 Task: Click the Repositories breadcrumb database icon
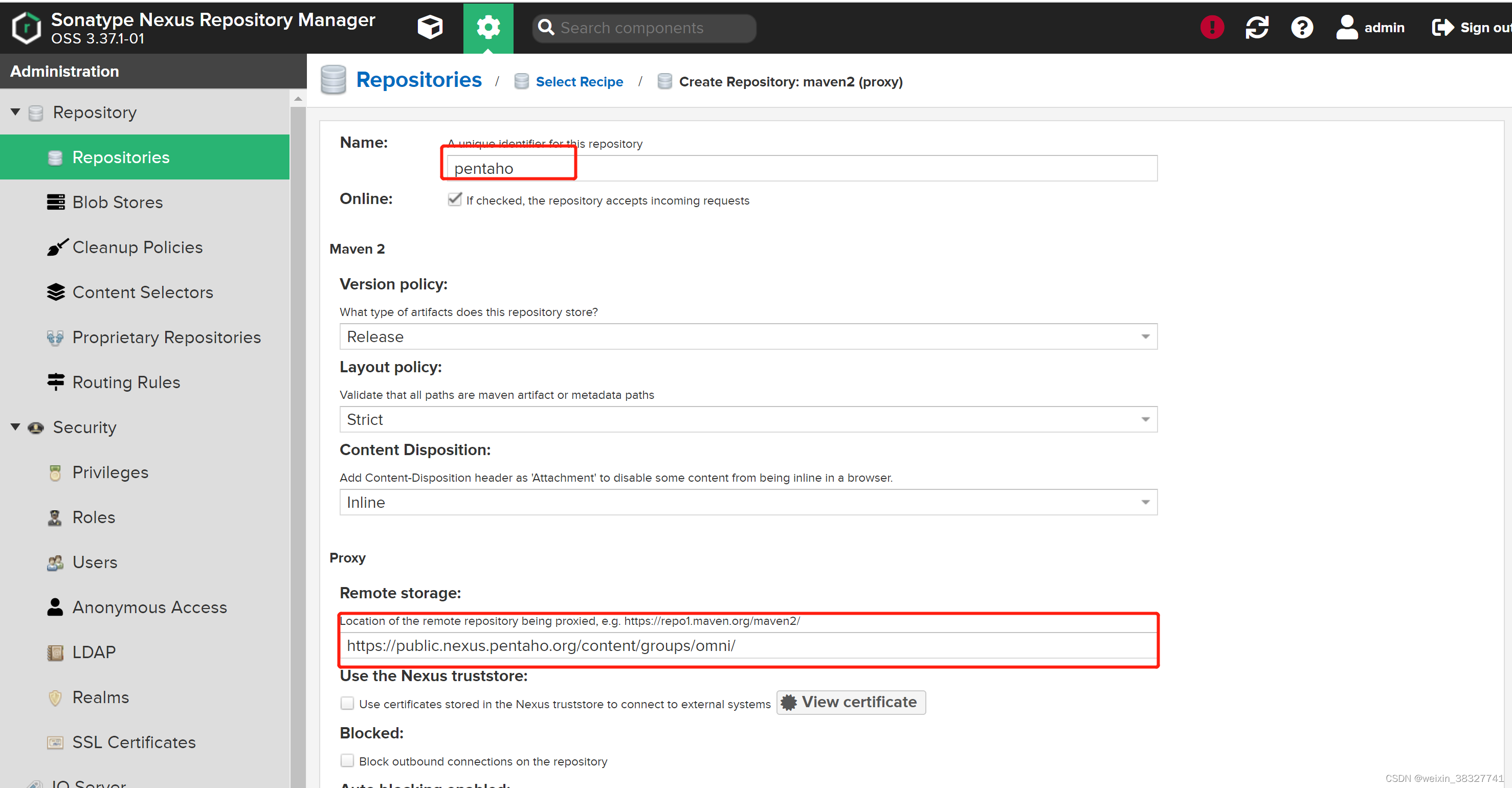333,80
